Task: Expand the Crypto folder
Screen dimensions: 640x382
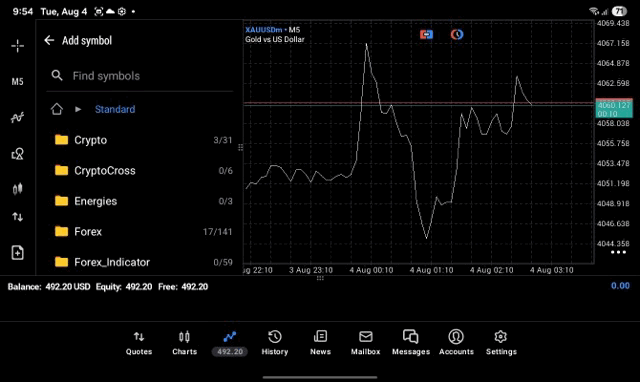Action: click(140, 140)
